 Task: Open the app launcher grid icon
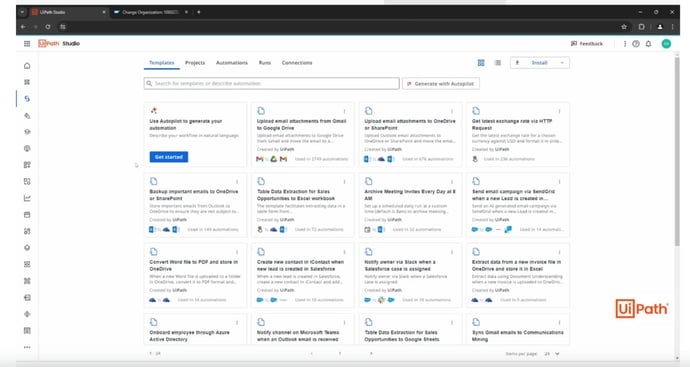(27, 44)
